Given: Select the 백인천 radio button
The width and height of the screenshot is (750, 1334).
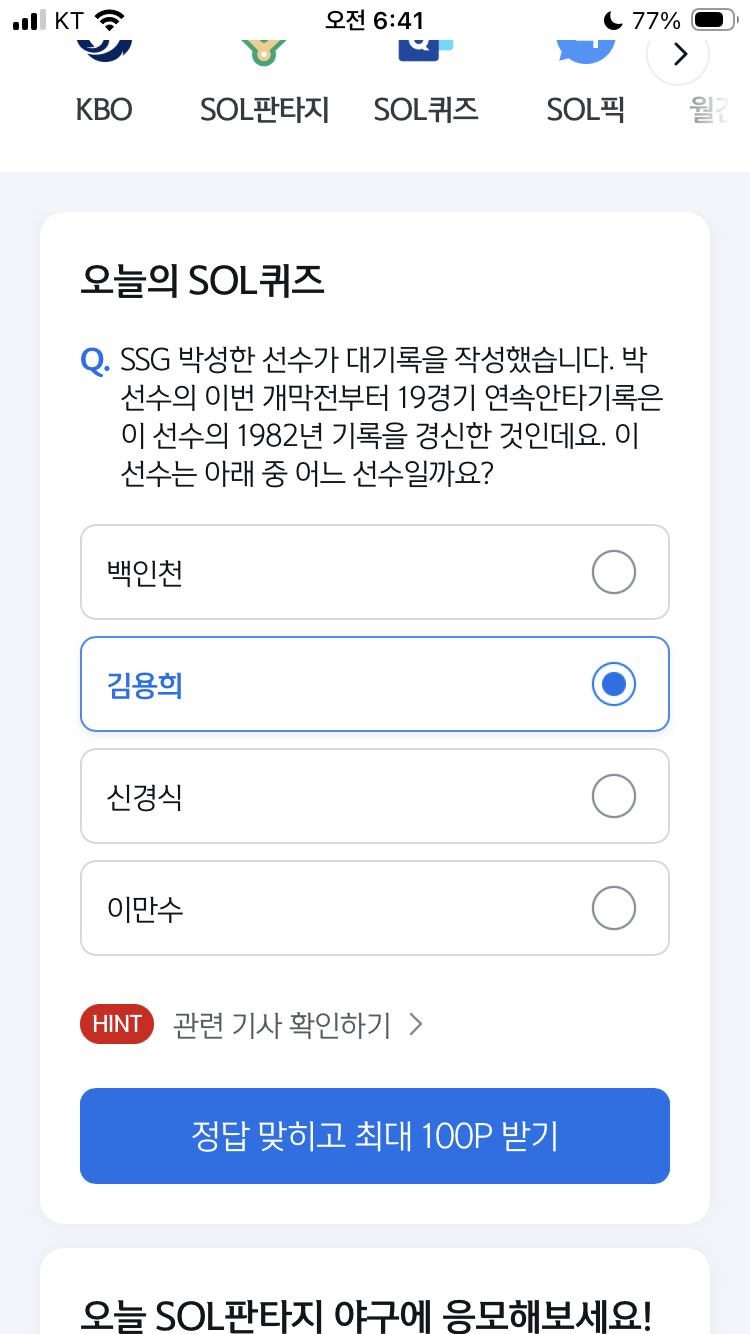Looking at the screenshot, I should point(614,573).
